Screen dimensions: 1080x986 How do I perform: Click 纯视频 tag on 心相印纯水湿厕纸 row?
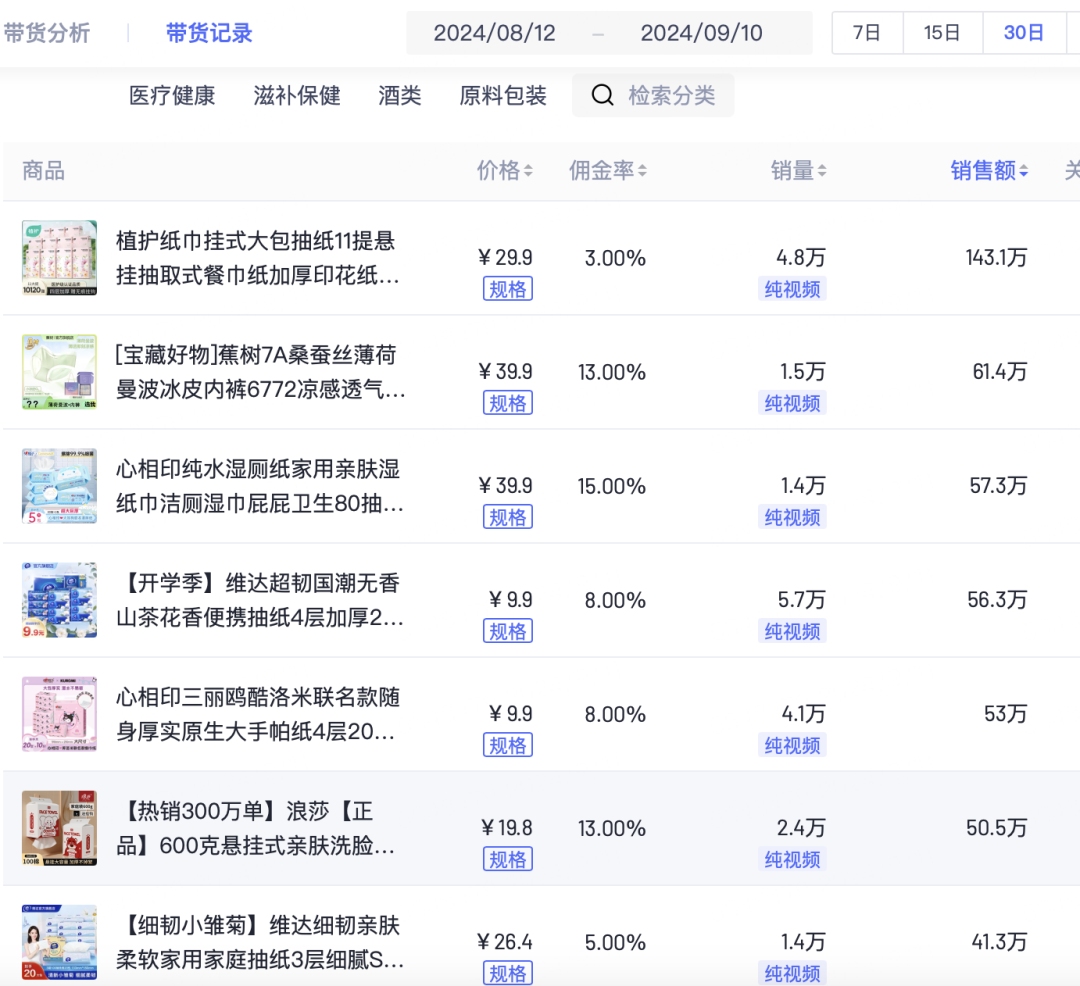(x=792, y=517)
